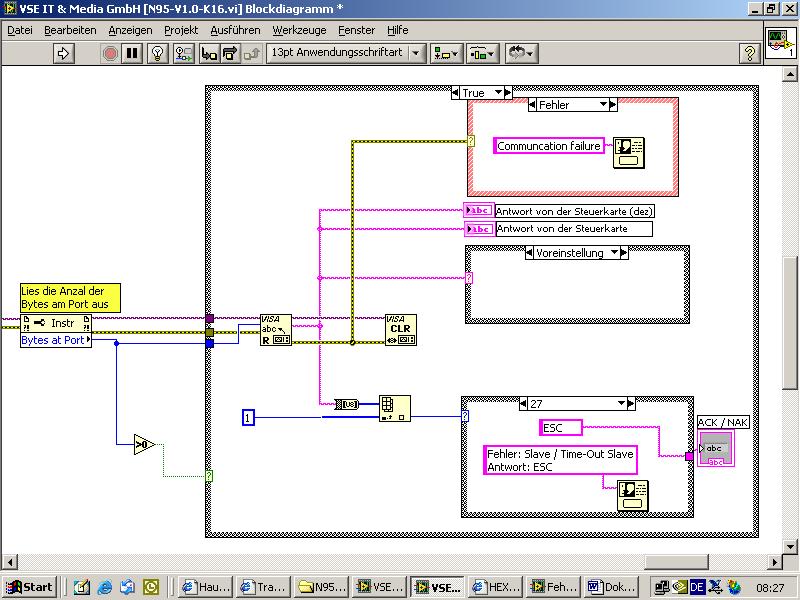This screenshot has width=800, height=600.
Task: Open the Ausführen menu
Action: coord(235,30)
